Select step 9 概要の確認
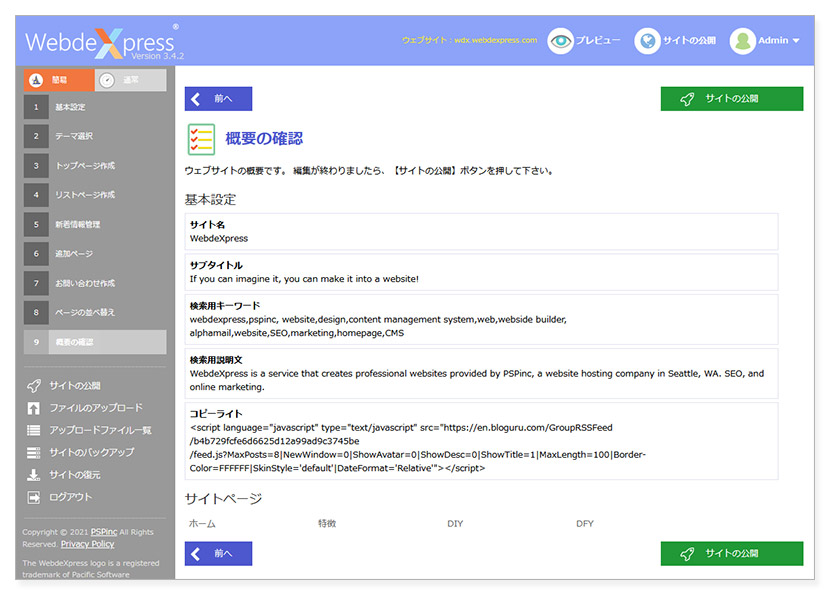The width and height of the screenshot is (830, 595). 95,342
